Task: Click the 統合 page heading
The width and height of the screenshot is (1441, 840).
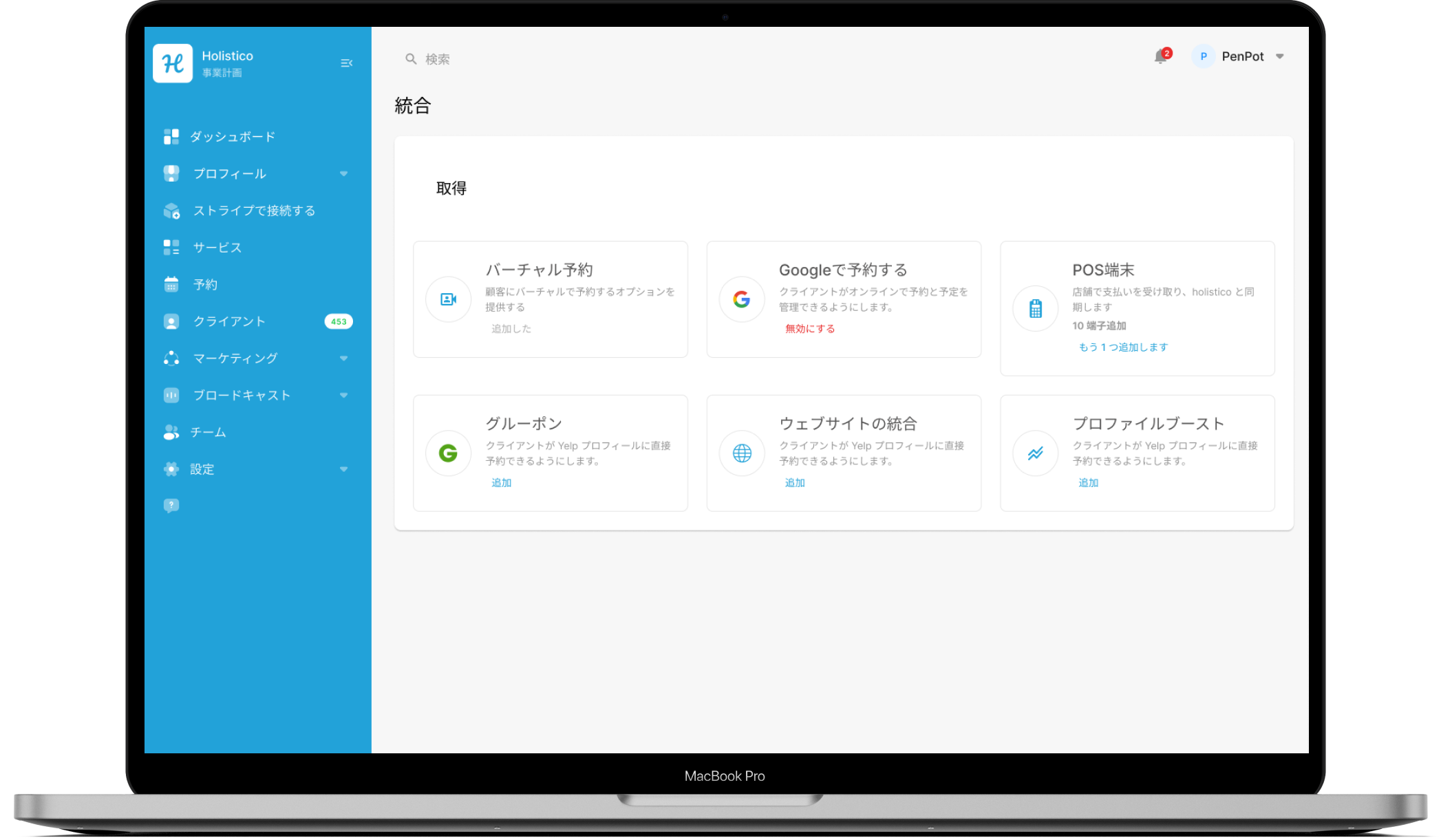Action: [413, 106]
